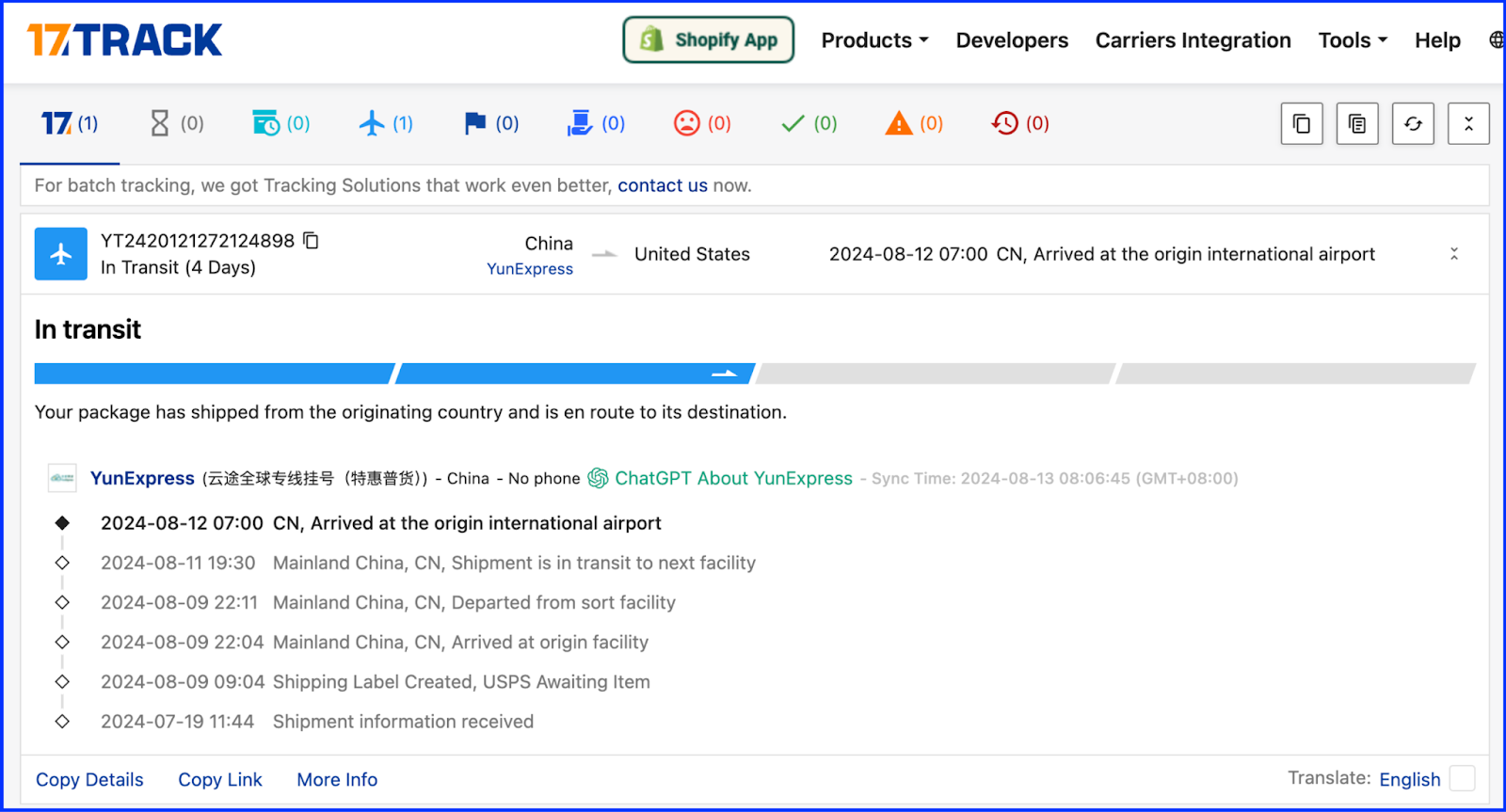The image size is (1506, 812).
Task: Click Copy Link
Action: 220,780
